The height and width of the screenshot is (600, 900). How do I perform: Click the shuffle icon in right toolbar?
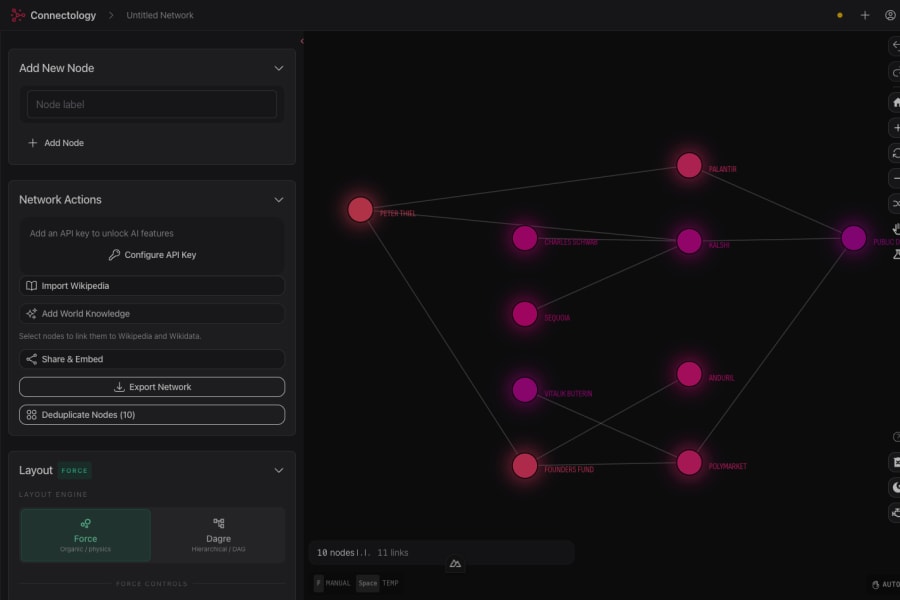click(895, 204)
